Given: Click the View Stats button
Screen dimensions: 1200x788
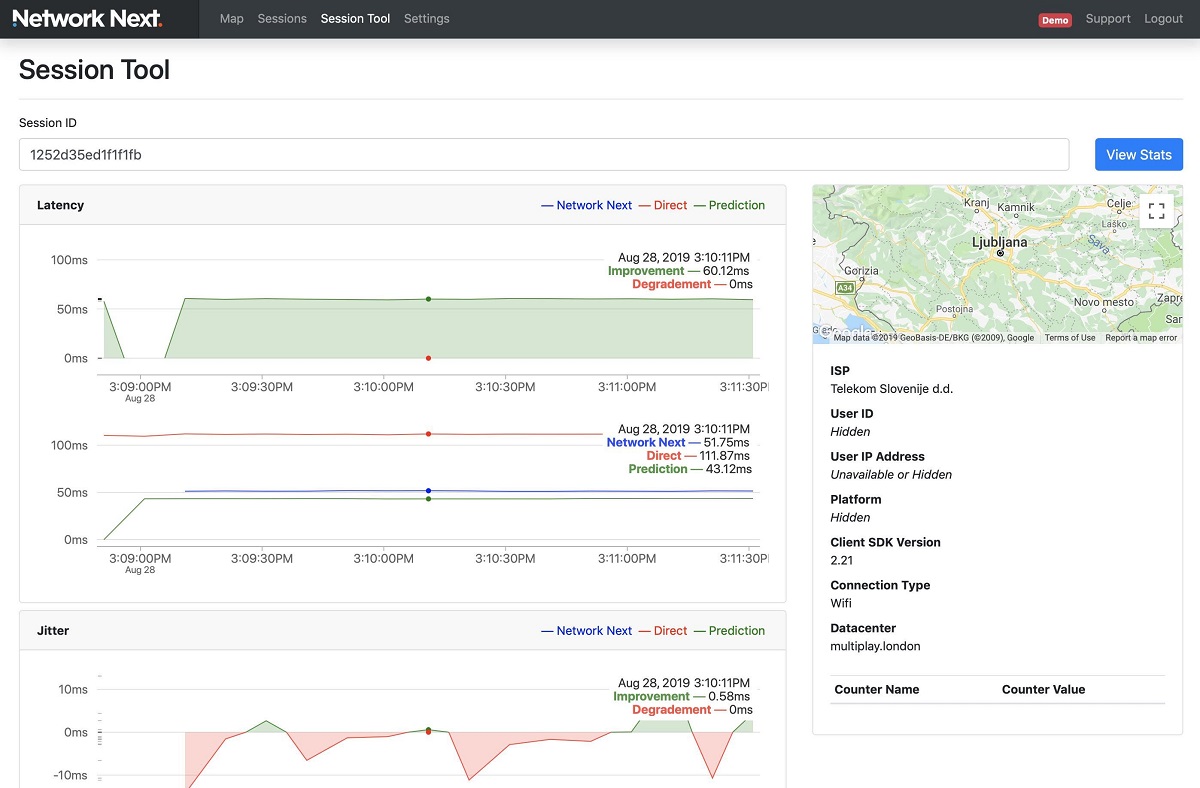Looking at the screenshot, I should (1139, 155).
